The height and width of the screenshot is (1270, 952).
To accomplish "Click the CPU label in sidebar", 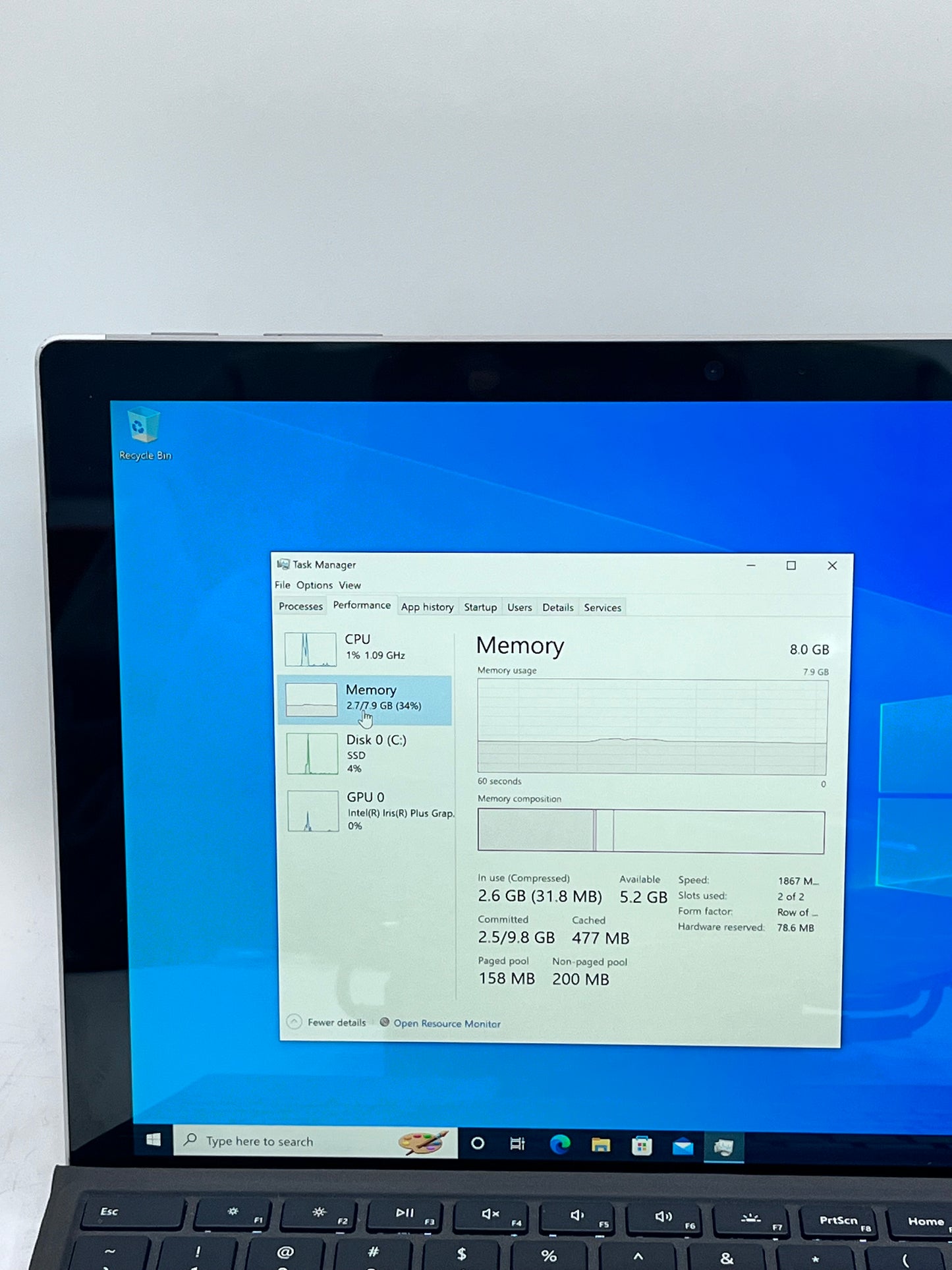I will [x=357, y=639].
